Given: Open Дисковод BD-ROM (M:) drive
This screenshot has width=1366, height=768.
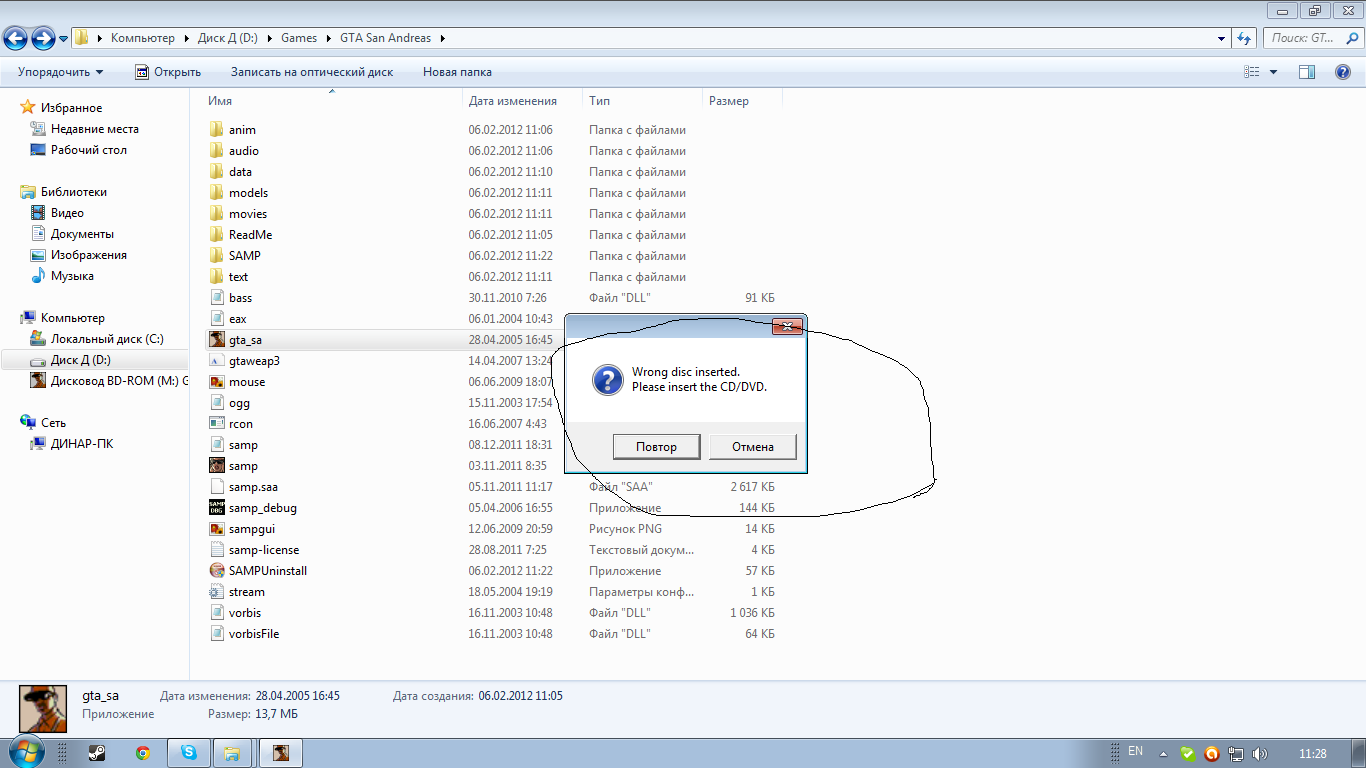Looking at the screenshot, I should tap(119, 381).
